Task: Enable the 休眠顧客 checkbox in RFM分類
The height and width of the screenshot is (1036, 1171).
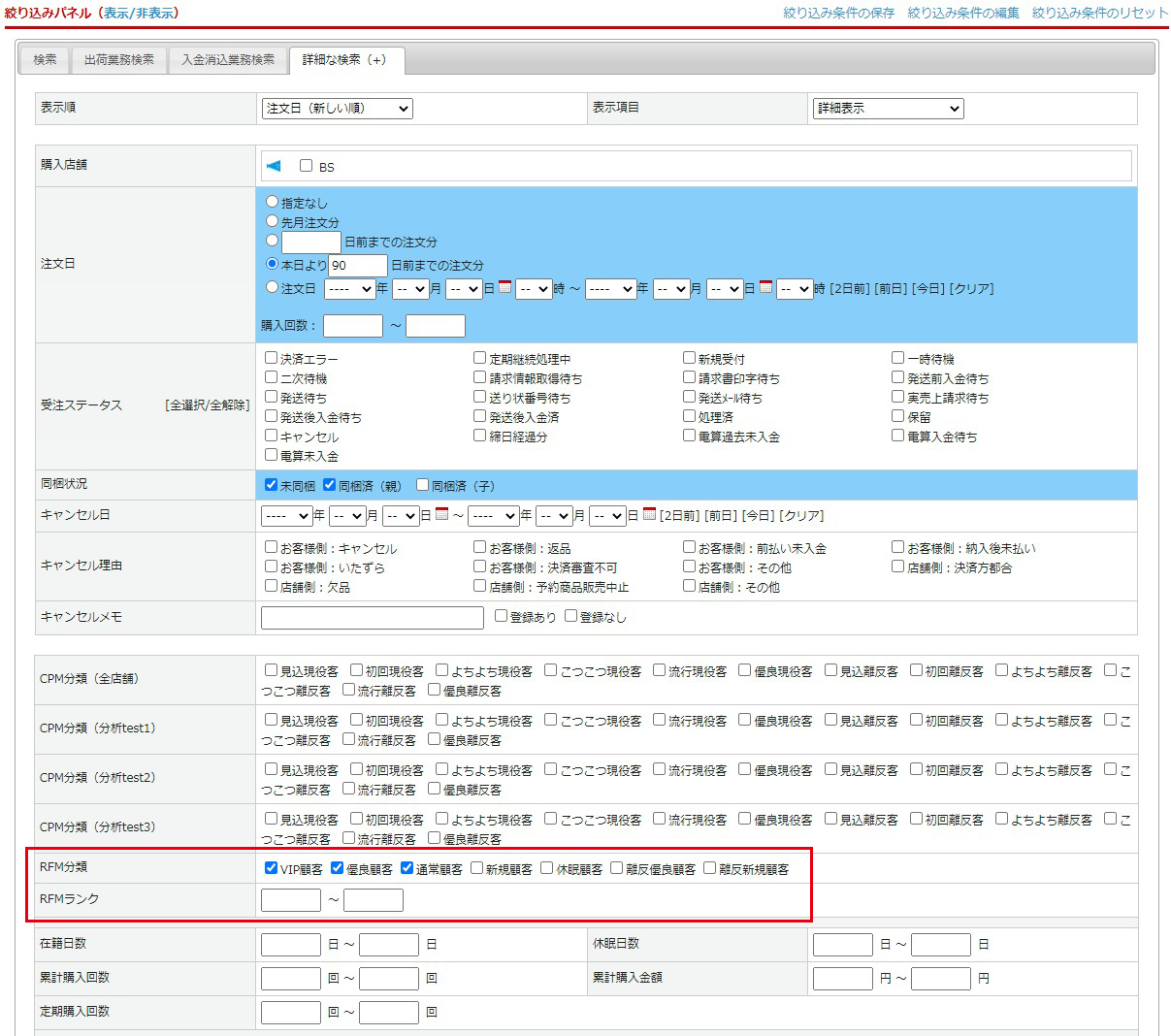Action: click(547, 868)
